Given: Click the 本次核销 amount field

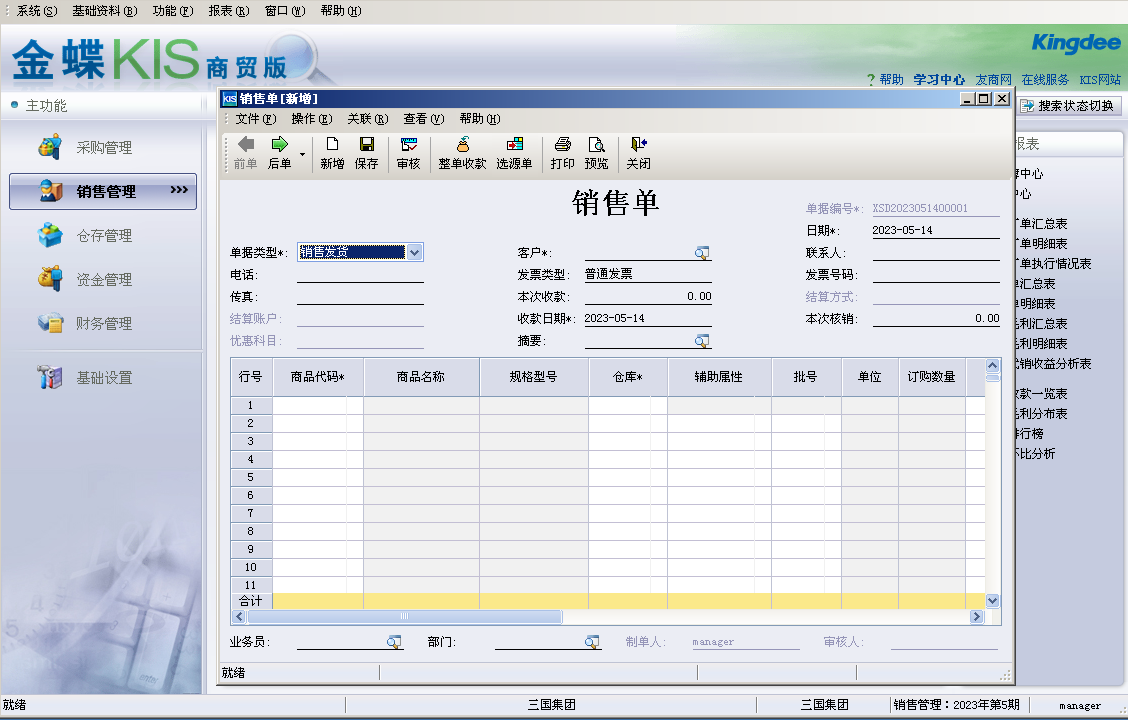Looking at the screenshot, I should coord(936,318).
